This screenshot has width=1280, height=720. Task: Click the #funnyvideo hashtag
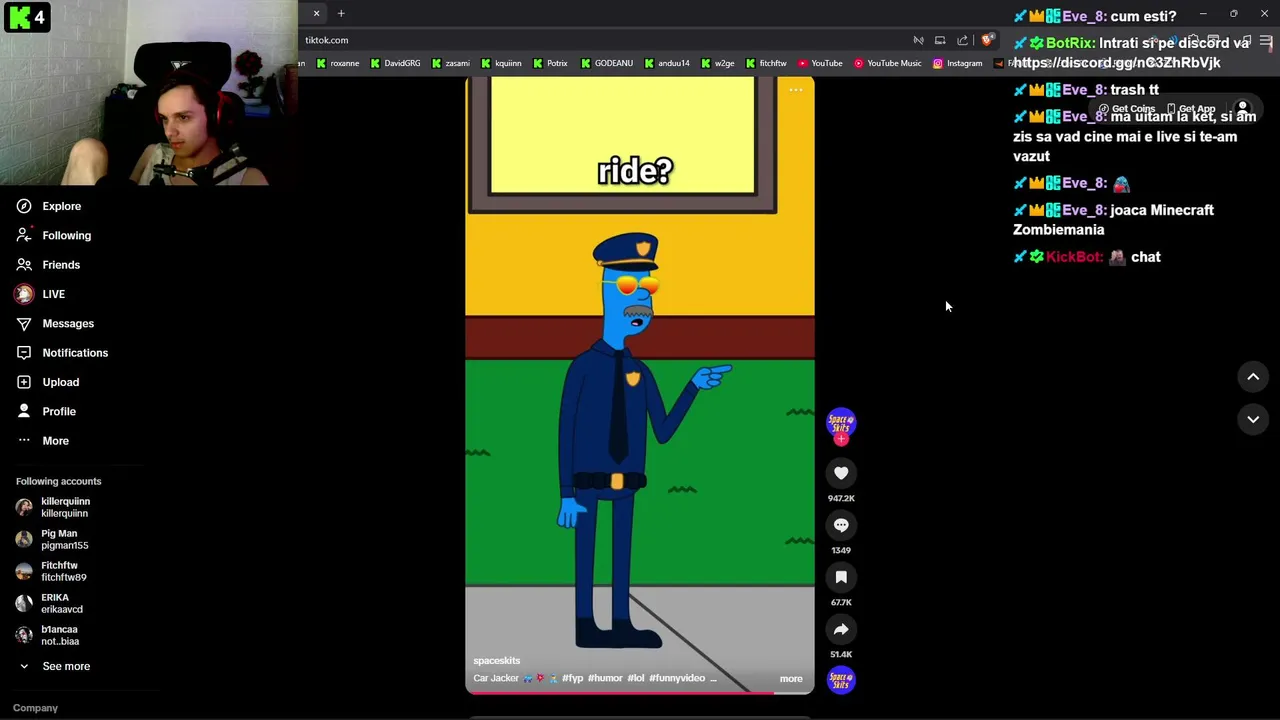677,678
